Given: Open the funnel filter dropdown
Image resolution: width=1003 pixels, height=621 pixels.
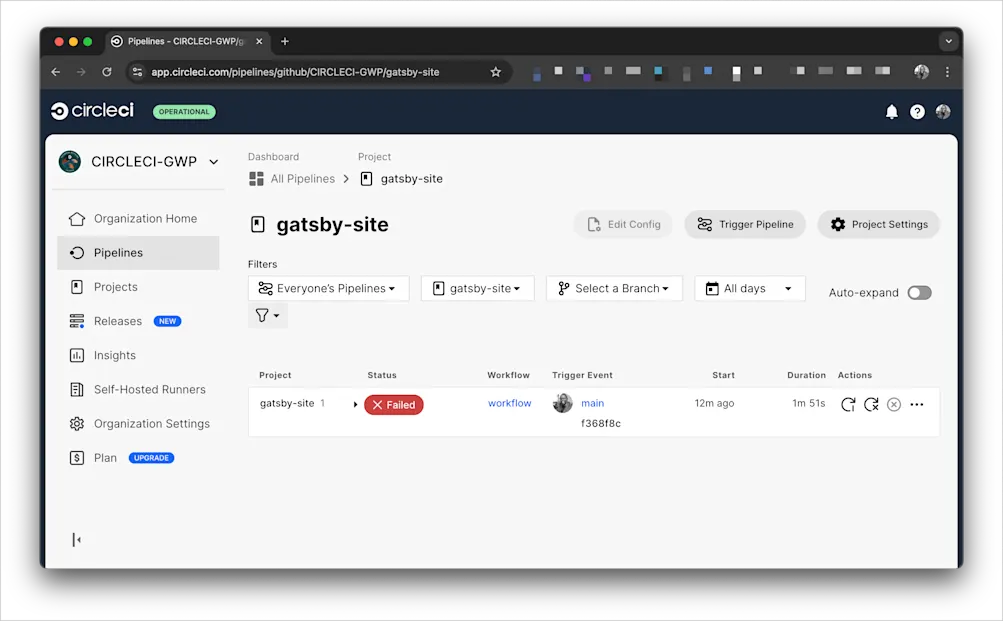Looking at the screenshot, I should tap(267, 315).
